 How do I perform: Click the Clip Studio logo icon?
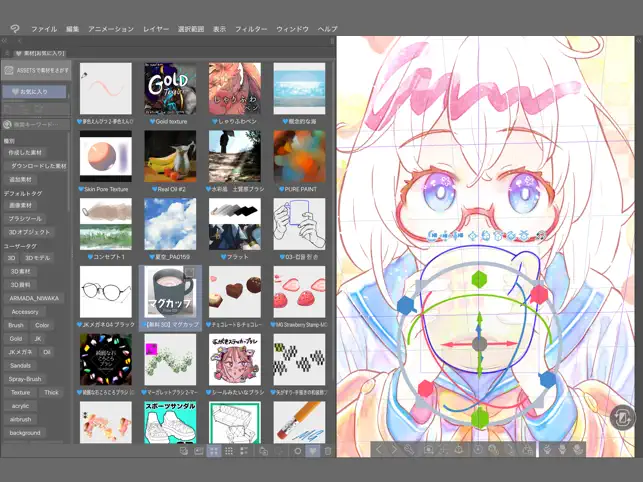[x=15, y=29]
